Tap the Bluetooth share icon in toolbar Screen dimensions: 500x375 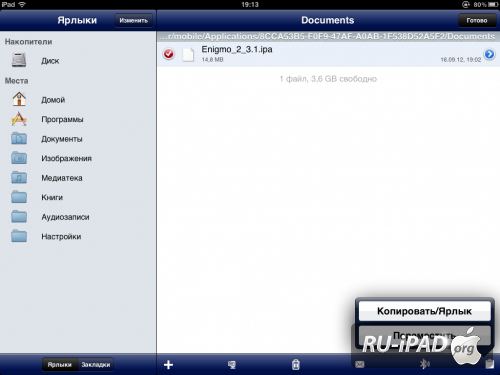click(x=424, y=364)
